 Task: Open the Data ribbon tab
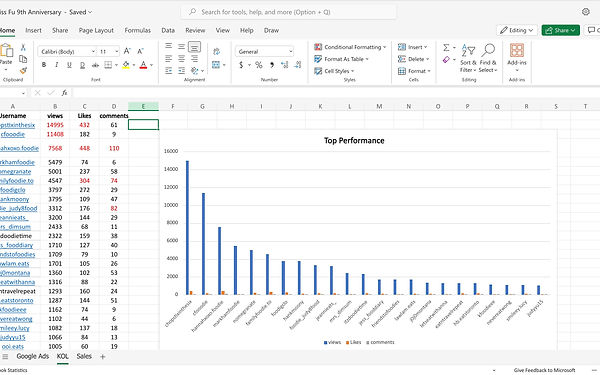[x=168, y=30]
